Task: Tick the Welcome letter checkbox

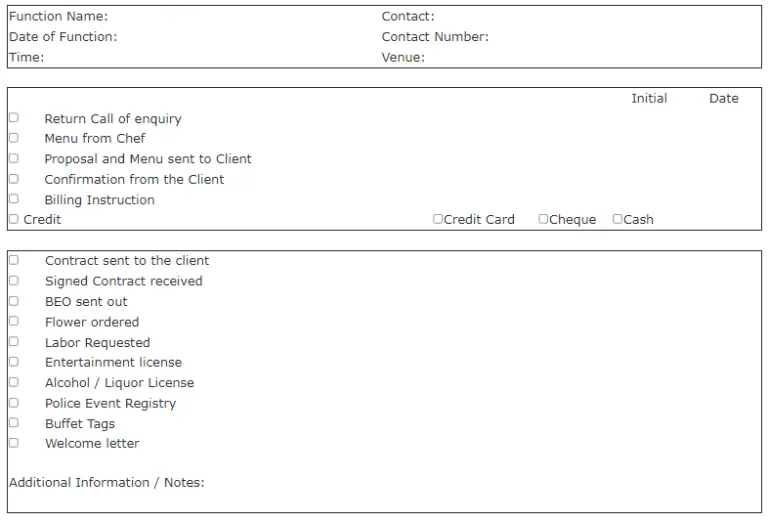Action: [x=14, y=443]
